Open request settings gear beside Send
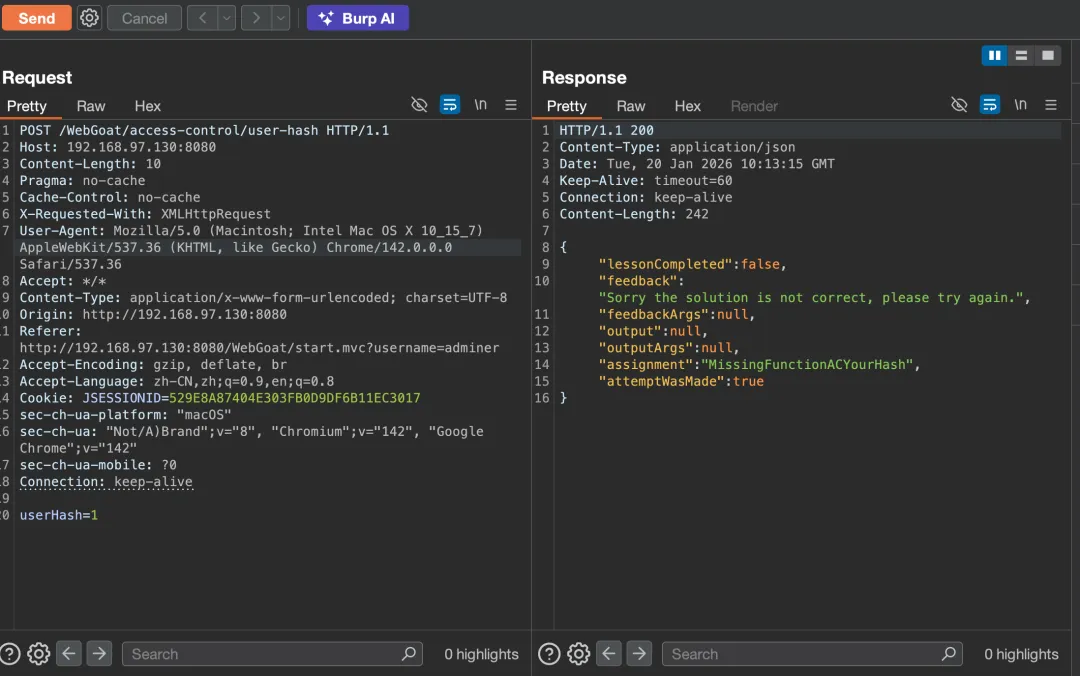 click(90, 18)
